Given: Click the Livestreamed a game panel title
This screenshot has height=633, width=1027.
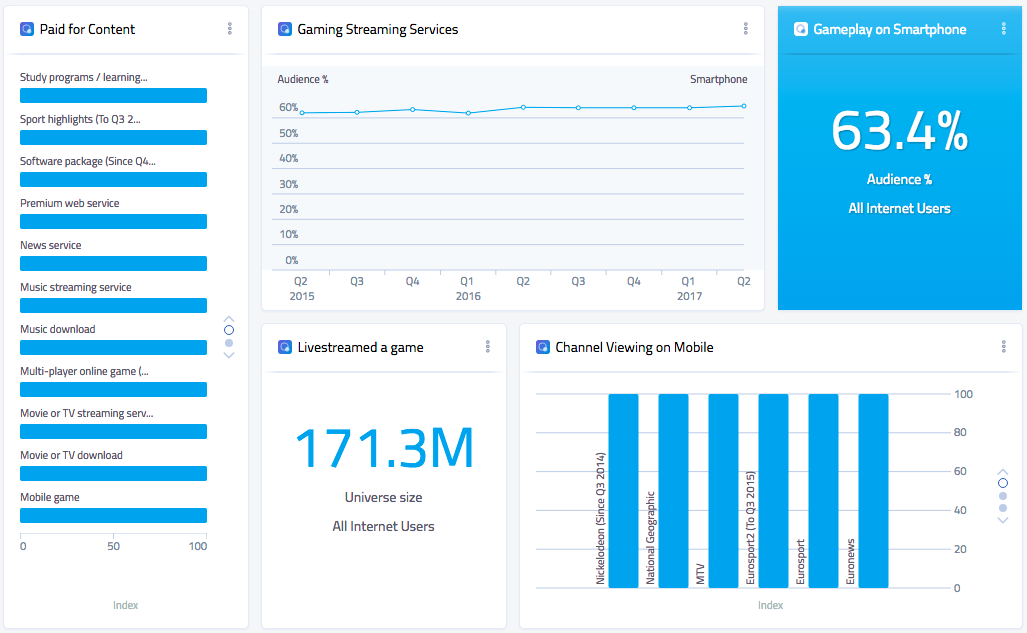Looking at the screenshot, I should click(x=360, y=347).
